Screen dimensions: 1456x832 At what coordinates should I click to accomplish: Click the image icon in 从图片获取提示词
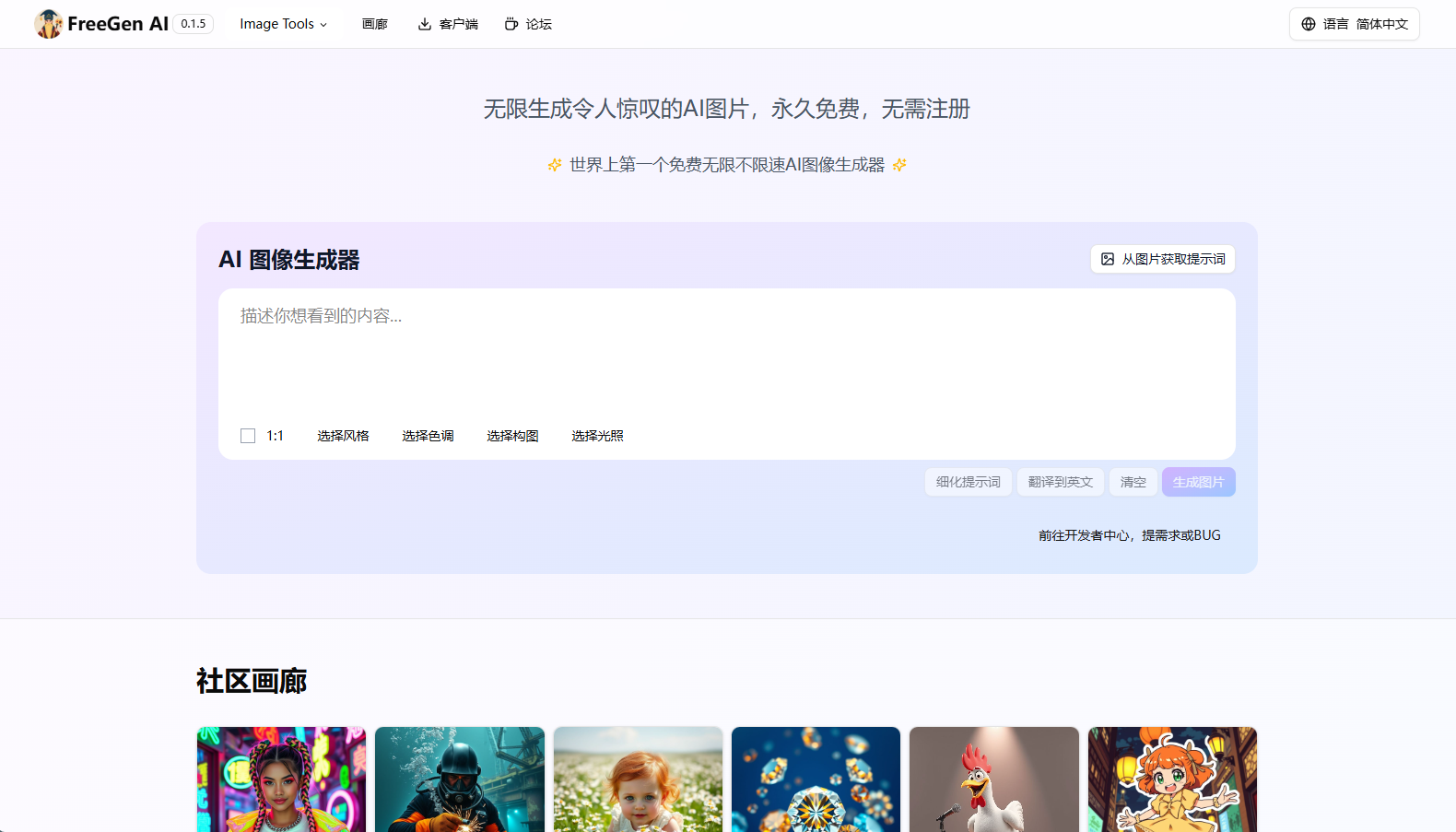click(x=1108, y=259)
